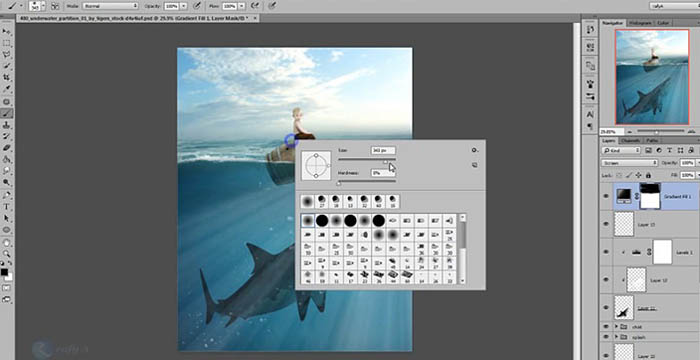Click the lock all layer button
Screen dimensions: 700x360
(648, 176)
